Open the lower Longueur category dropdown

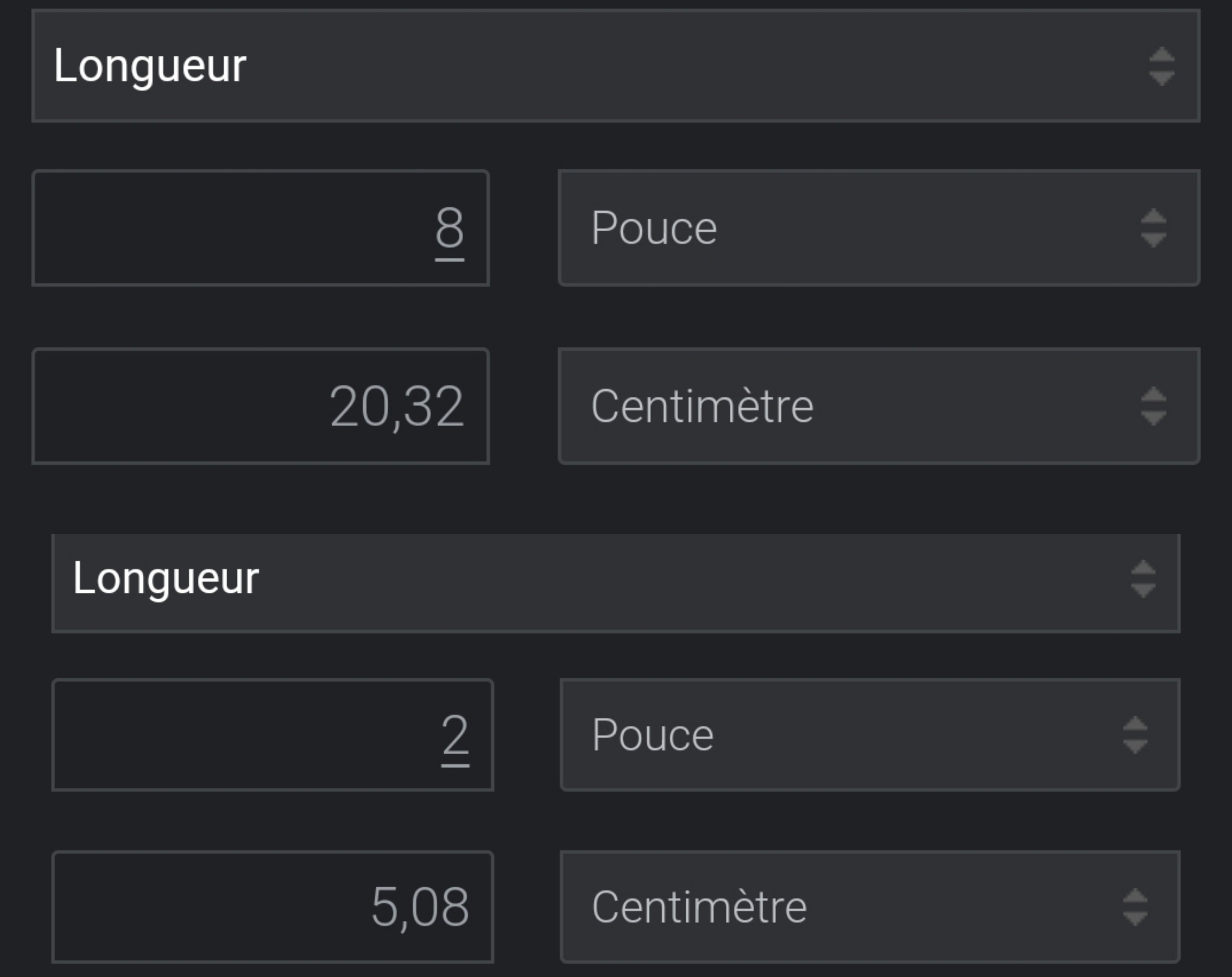click(615, 583)
